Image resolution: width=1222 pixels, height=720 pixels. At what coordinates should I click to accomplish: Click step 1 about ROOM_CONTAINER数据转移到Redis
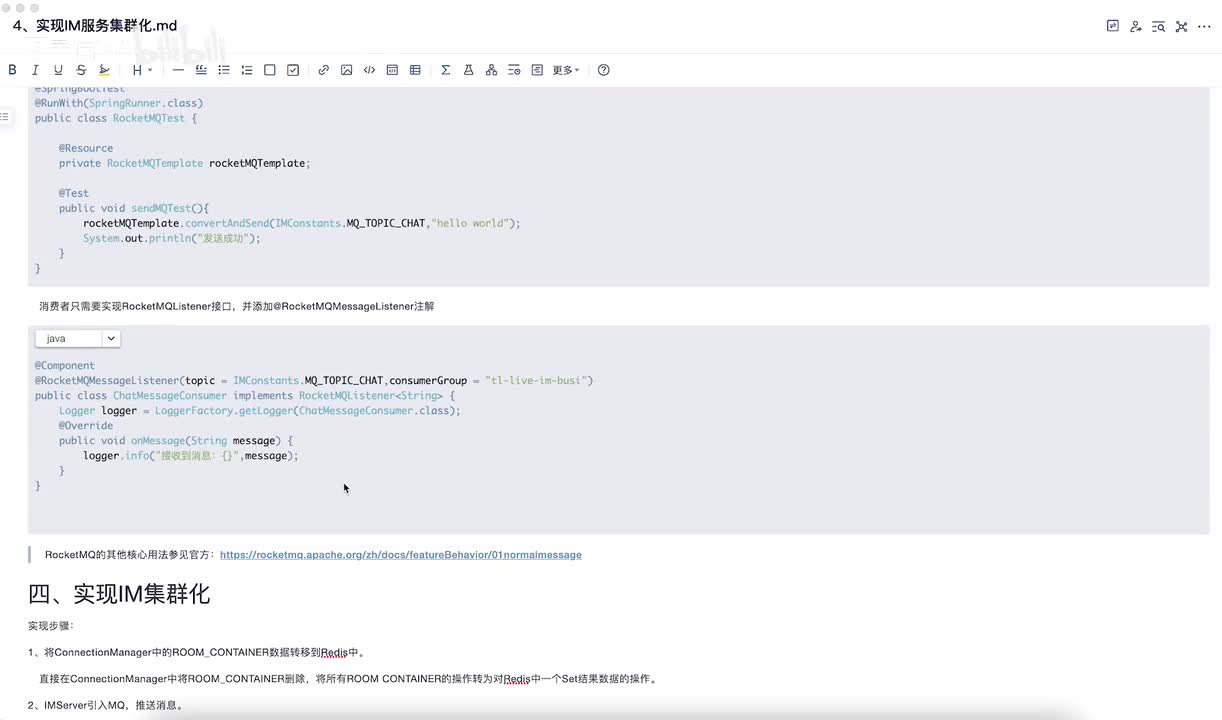(x=197, y=653)
